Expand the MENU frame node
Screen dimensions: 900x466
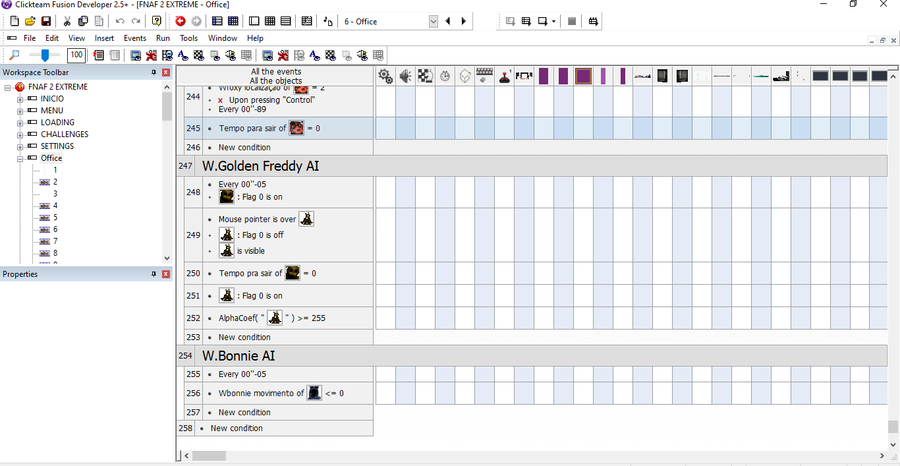pos(21,111)
